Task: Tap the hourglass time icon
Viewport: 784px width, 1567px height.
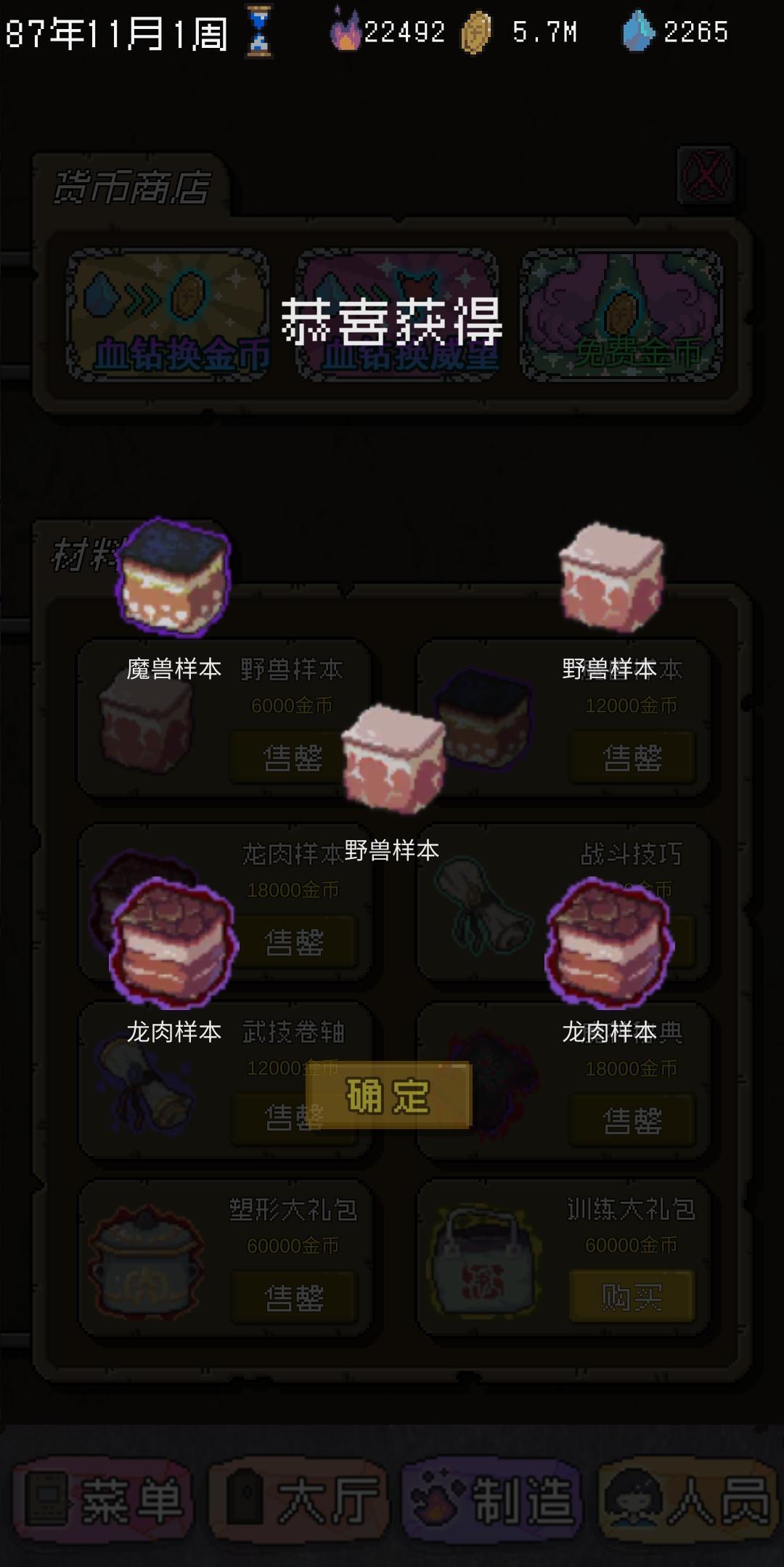Action: coord(259,31)
